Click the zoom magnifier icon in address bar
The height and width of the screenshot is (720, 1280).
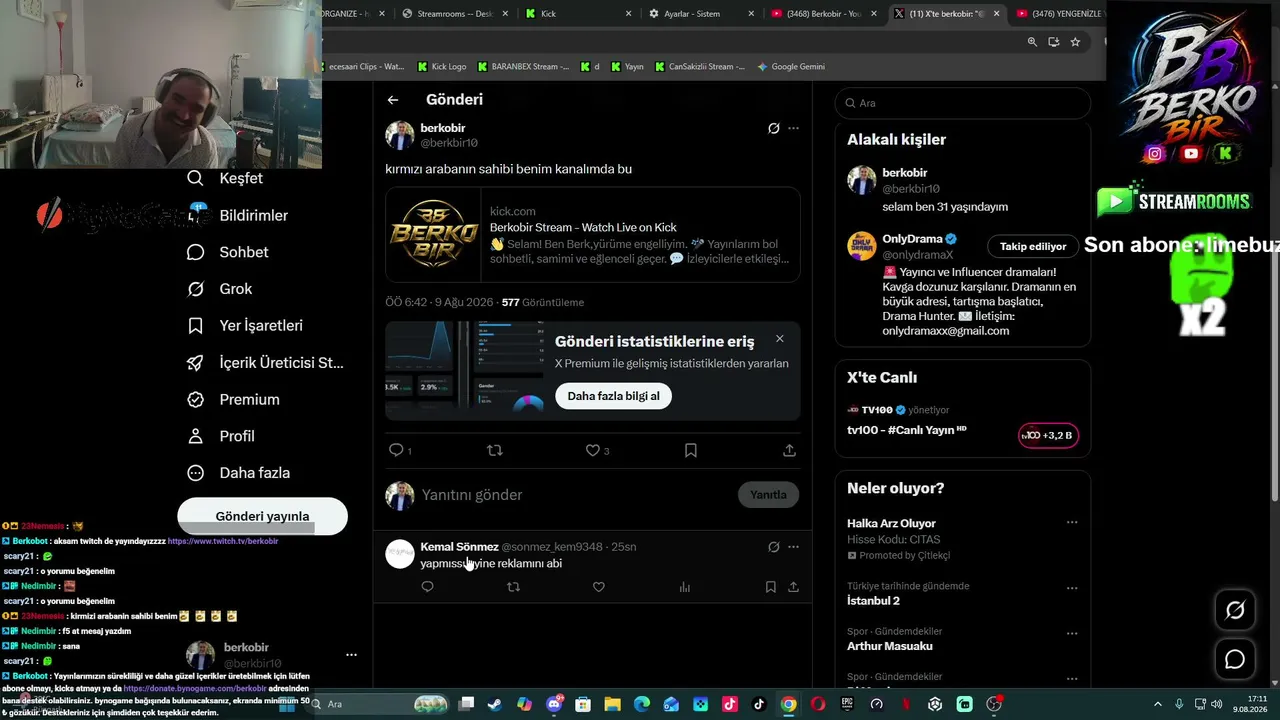tap(1032, 42)
